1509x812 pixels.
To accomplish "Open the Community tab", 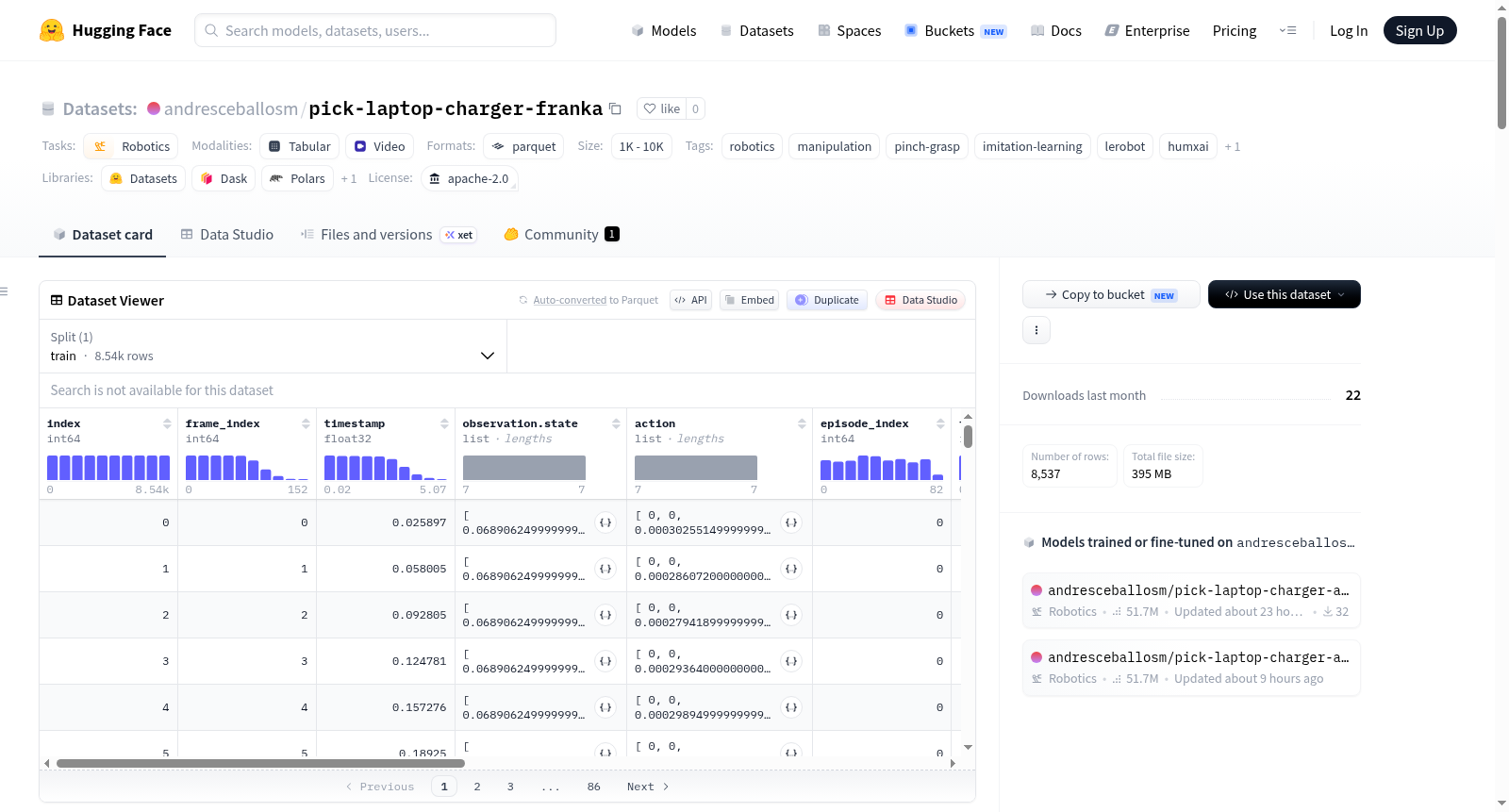I will pos(562,235).
